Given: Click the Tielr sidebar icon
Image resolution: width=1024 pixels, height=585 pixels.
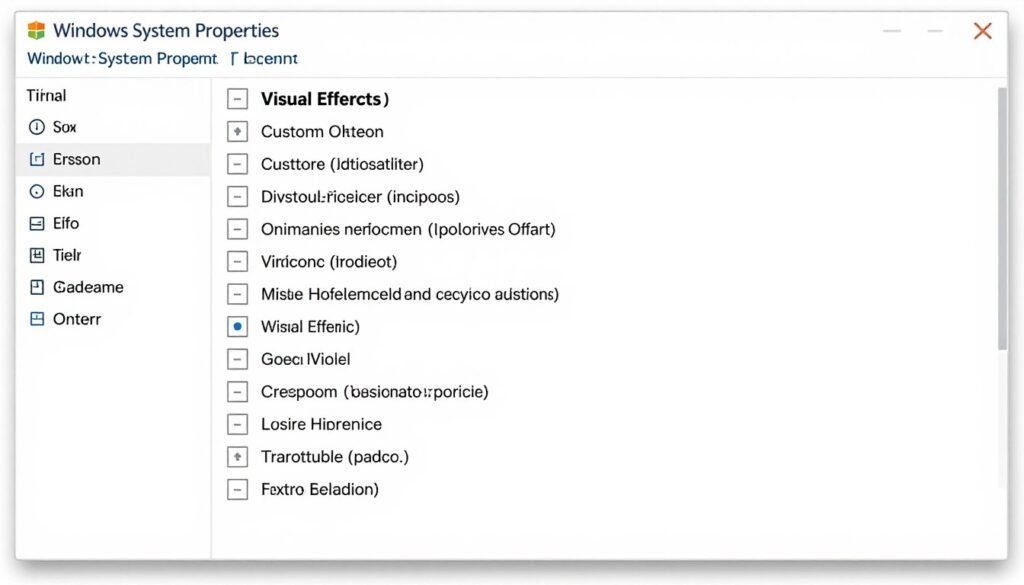Looking at the screenshot, I should click(x=37, y=255).
